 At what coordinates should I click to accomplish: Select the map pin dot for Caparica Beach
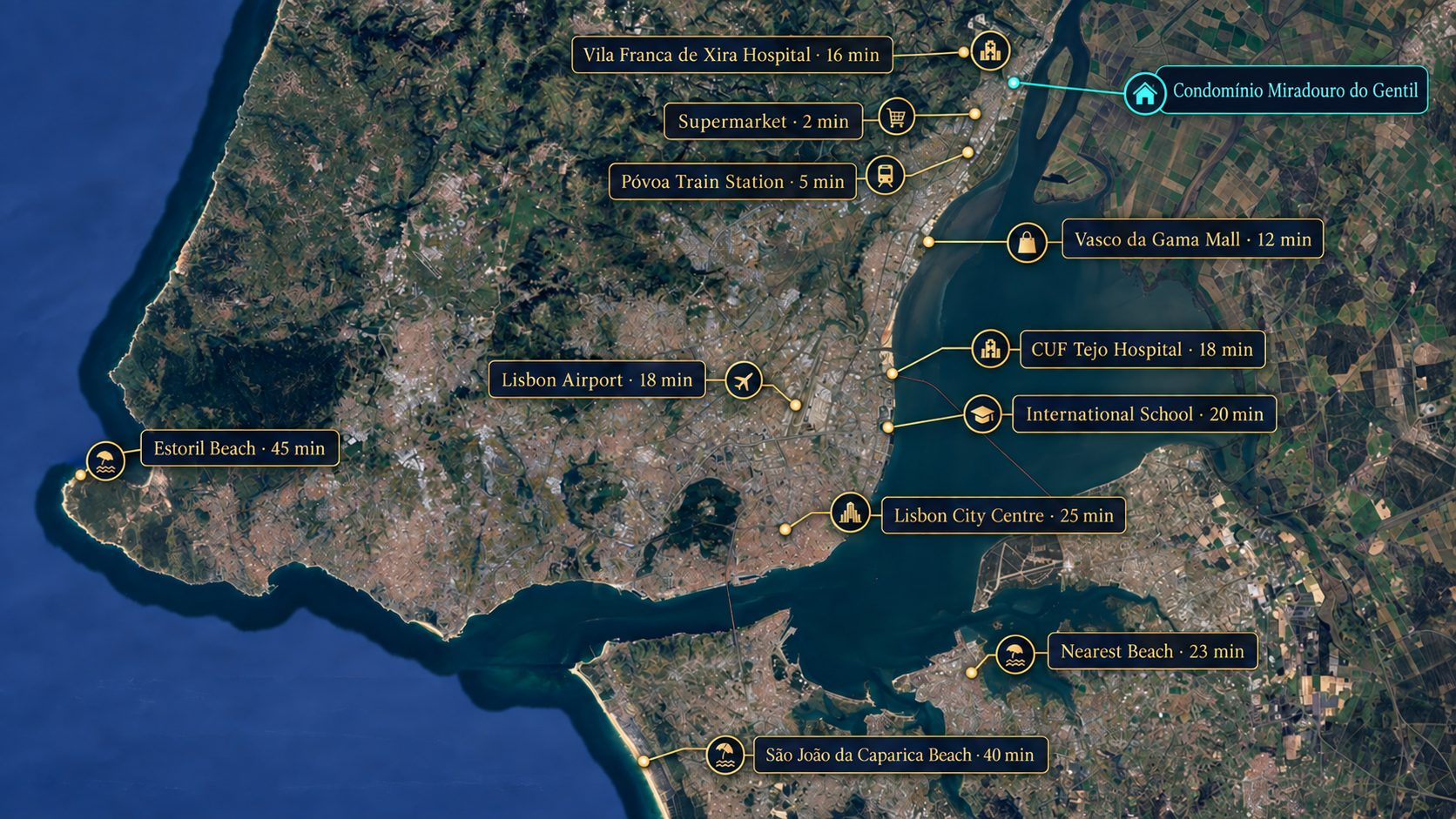coord(644,761)
